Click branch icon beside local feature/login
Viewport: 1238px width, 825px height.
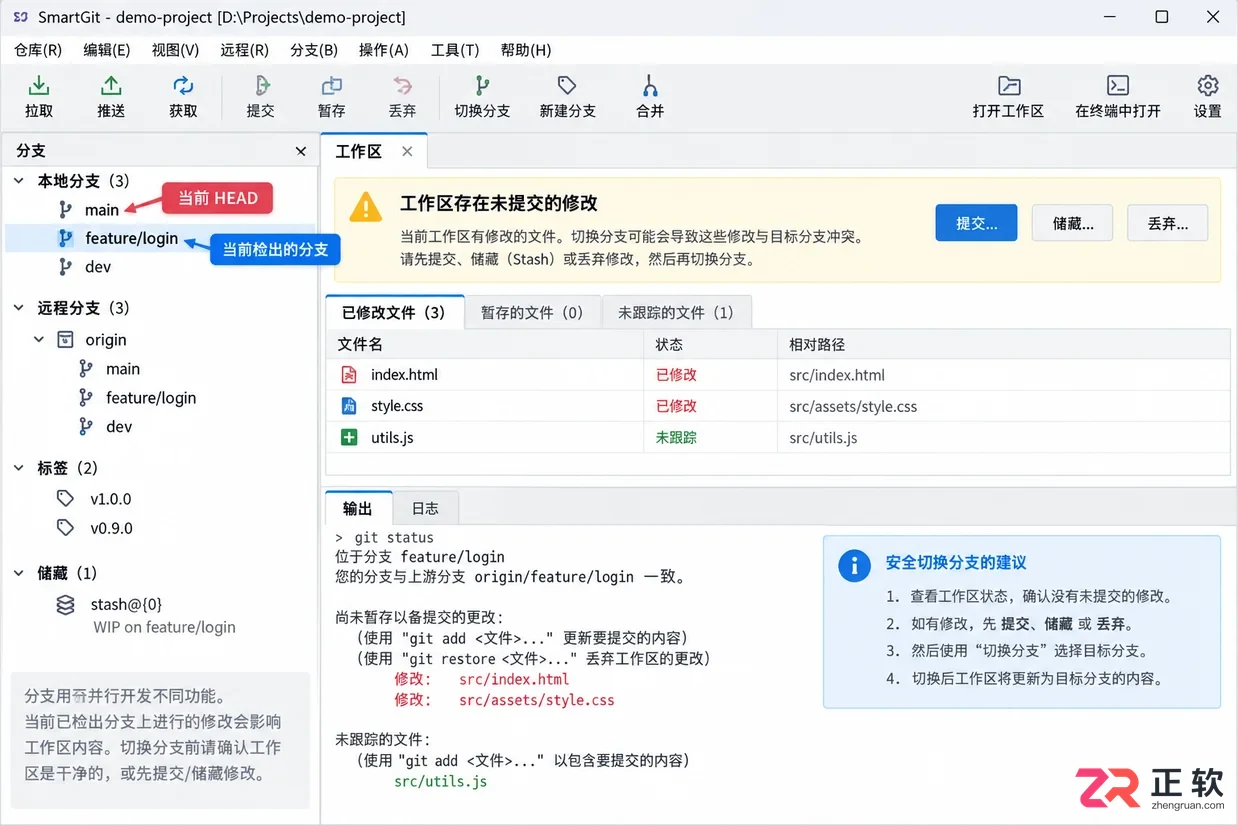[x=65, y=238]
